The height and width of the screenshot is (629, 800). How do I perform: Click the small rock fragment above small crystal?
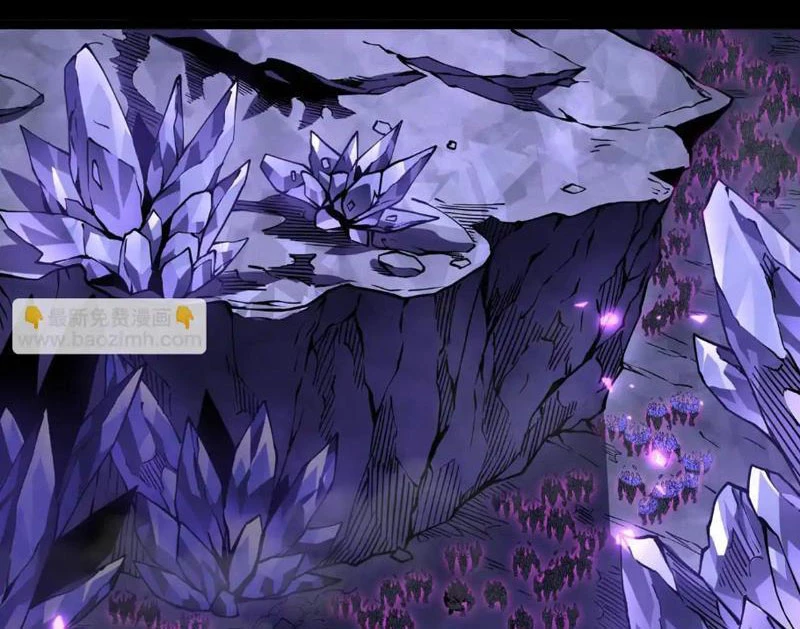coord(381,127)
